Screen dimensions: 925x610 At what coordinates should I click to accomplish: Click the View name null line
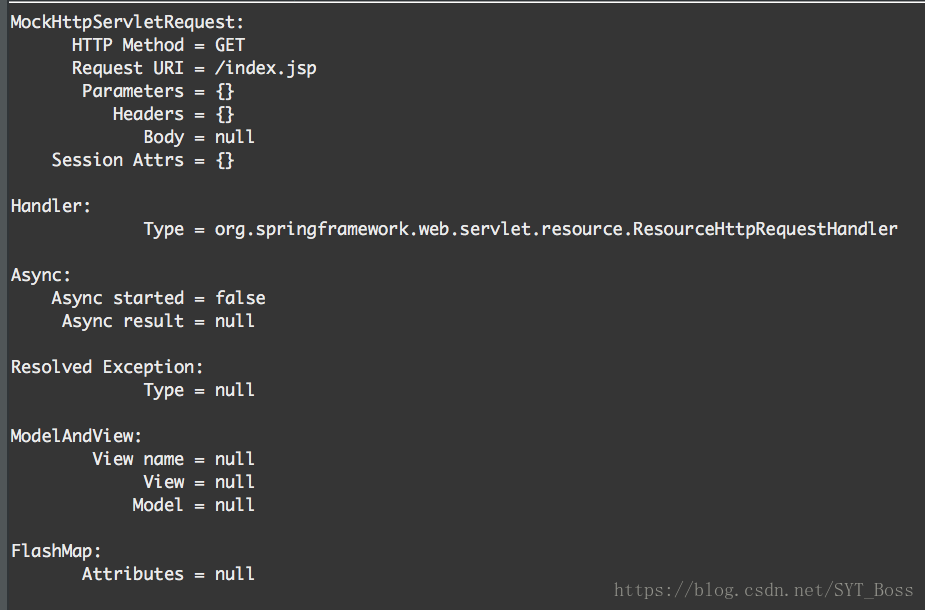(x=173, y=459)
